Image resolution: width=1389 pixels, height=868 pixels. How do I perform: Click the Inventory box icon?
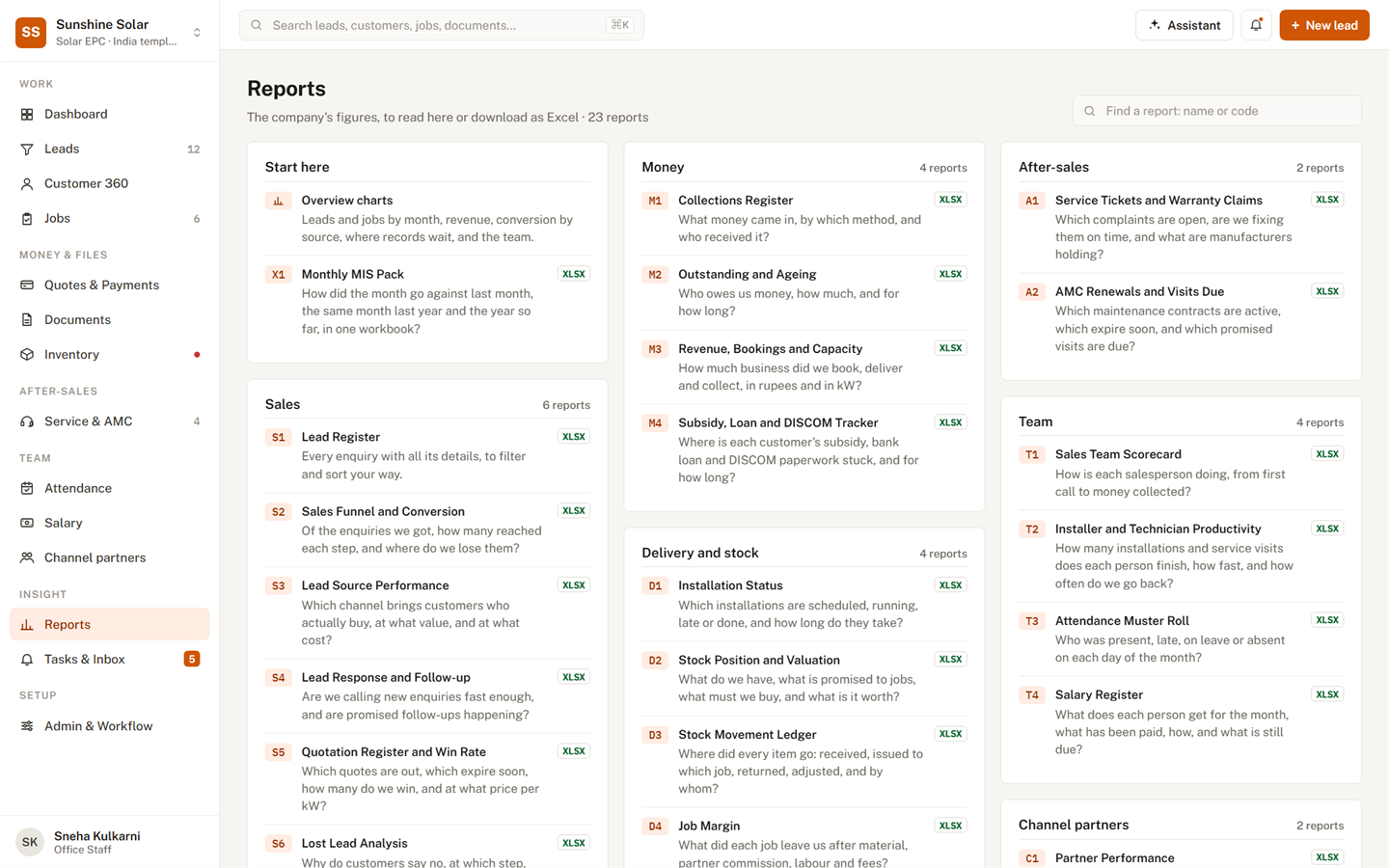(27, 355)
